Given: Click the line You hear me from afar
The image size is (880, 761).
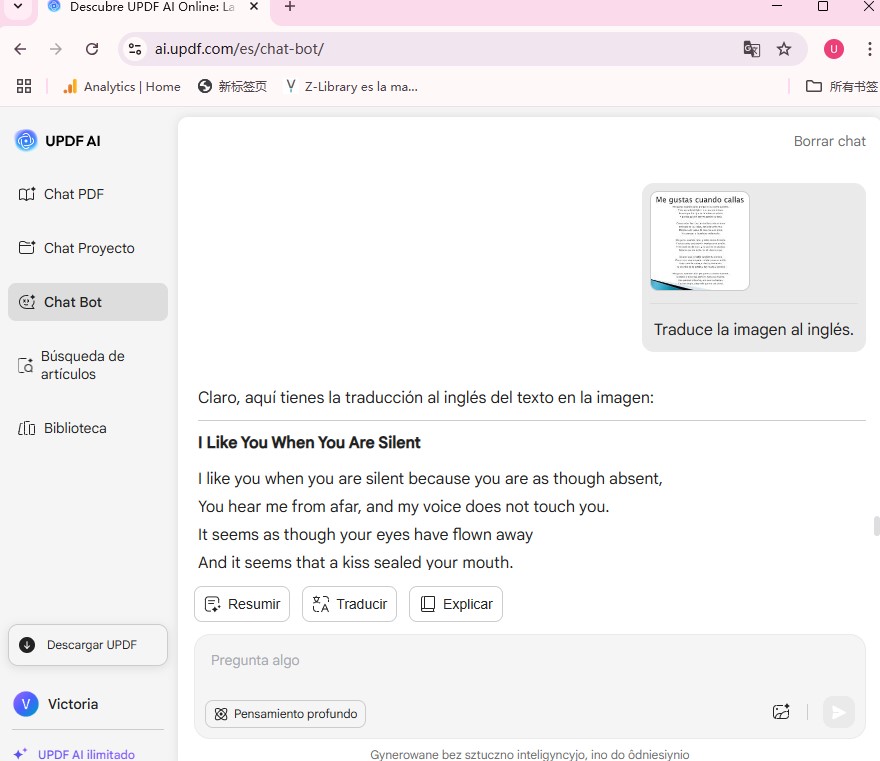Looking at the screenshot, I should click(x=404, y=506).
